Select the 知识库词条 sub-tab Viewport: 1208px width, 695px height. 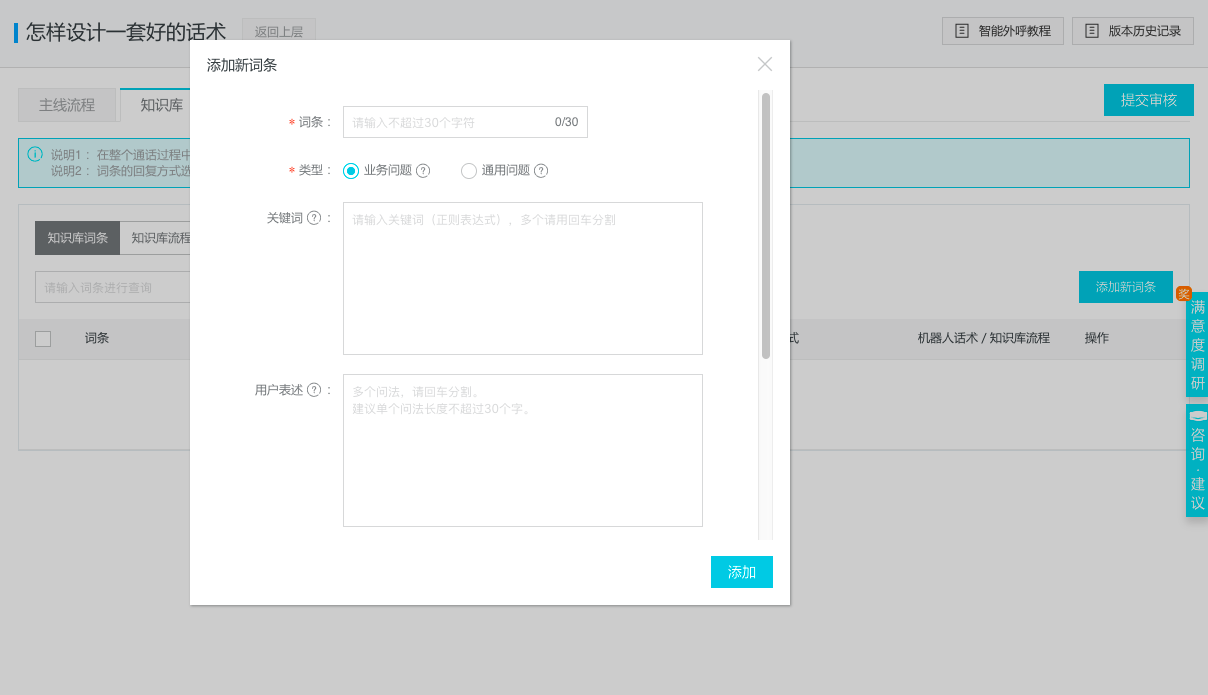[x=78, y=238]
